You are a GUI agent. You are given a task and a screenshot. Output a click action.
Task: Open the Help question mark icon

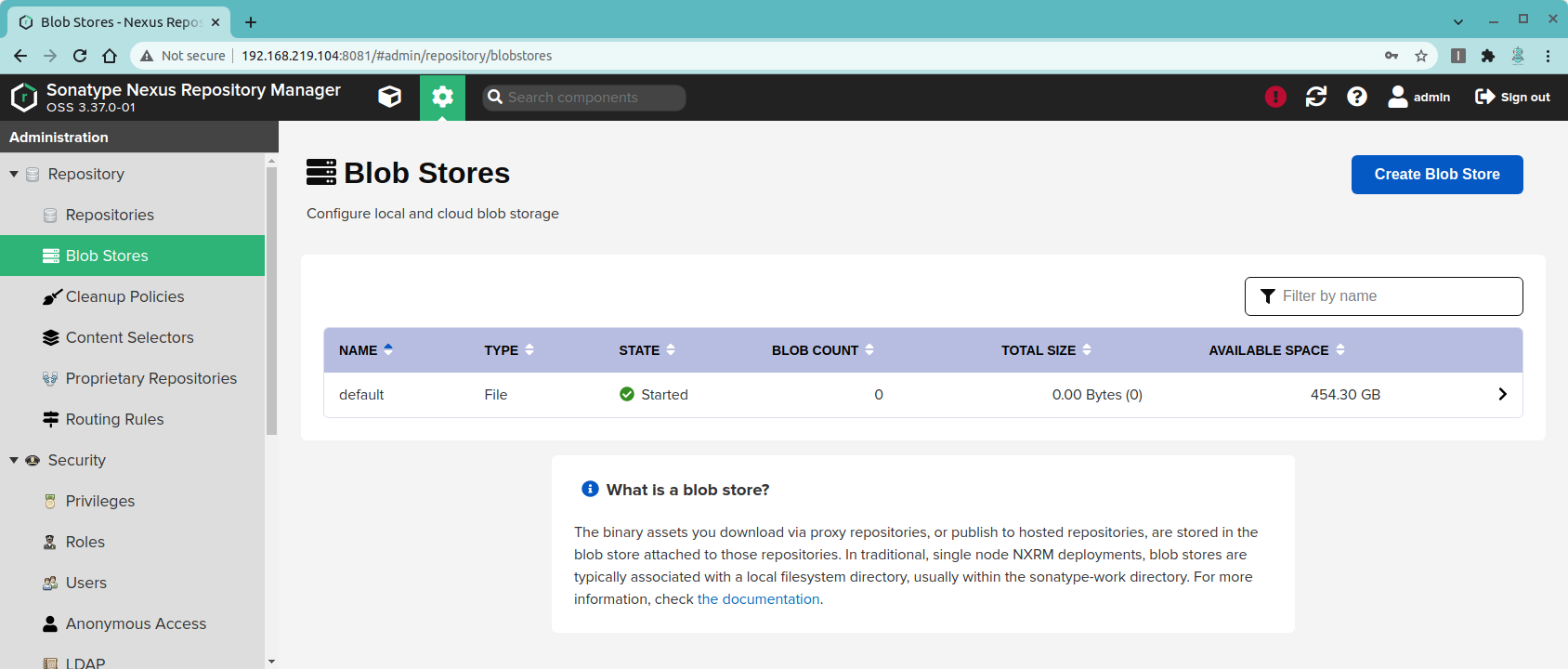click(1357, 97)
